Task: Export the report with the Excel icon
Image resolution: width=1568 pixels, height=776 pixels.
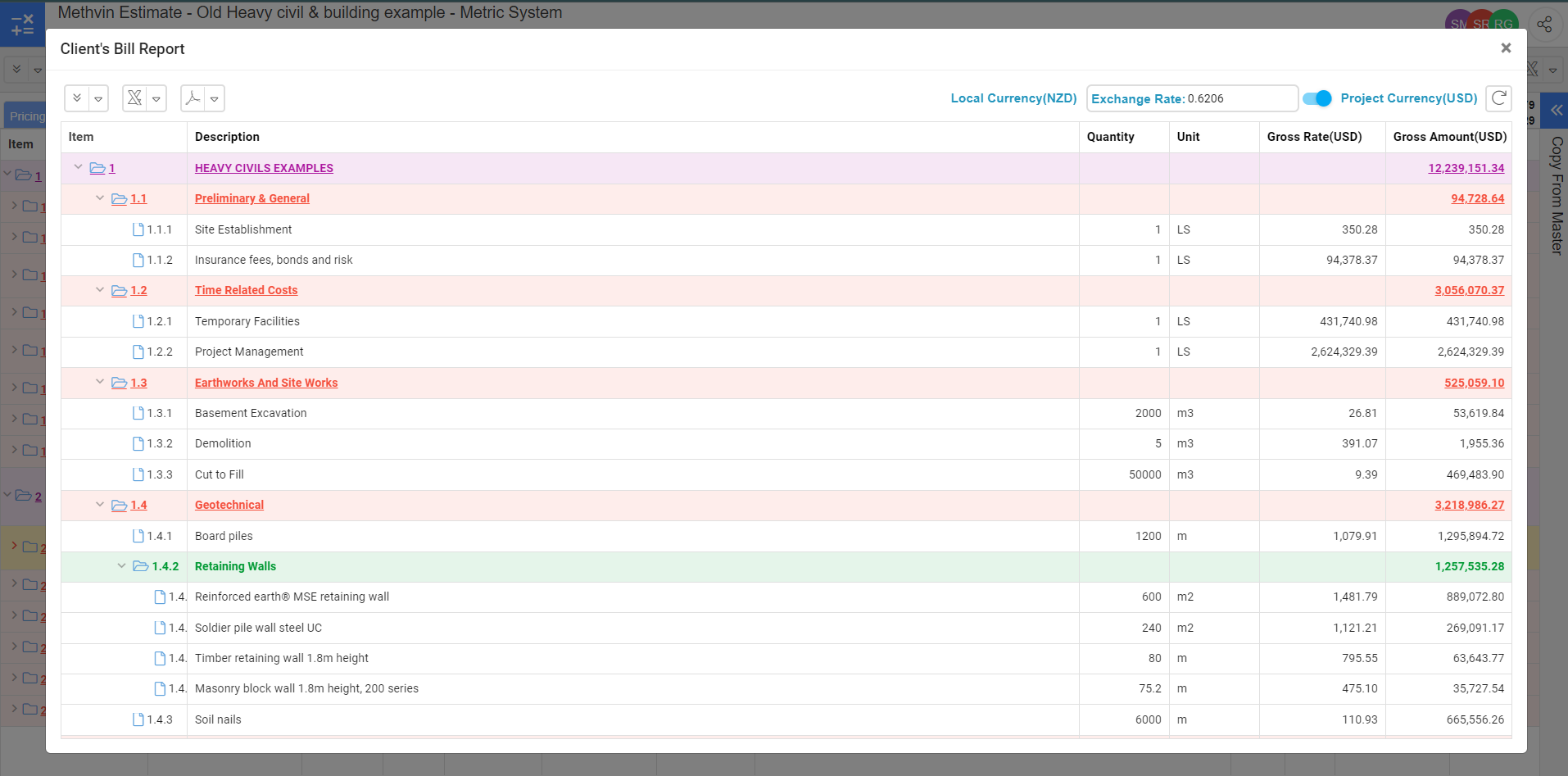Action: coord(134,98)
